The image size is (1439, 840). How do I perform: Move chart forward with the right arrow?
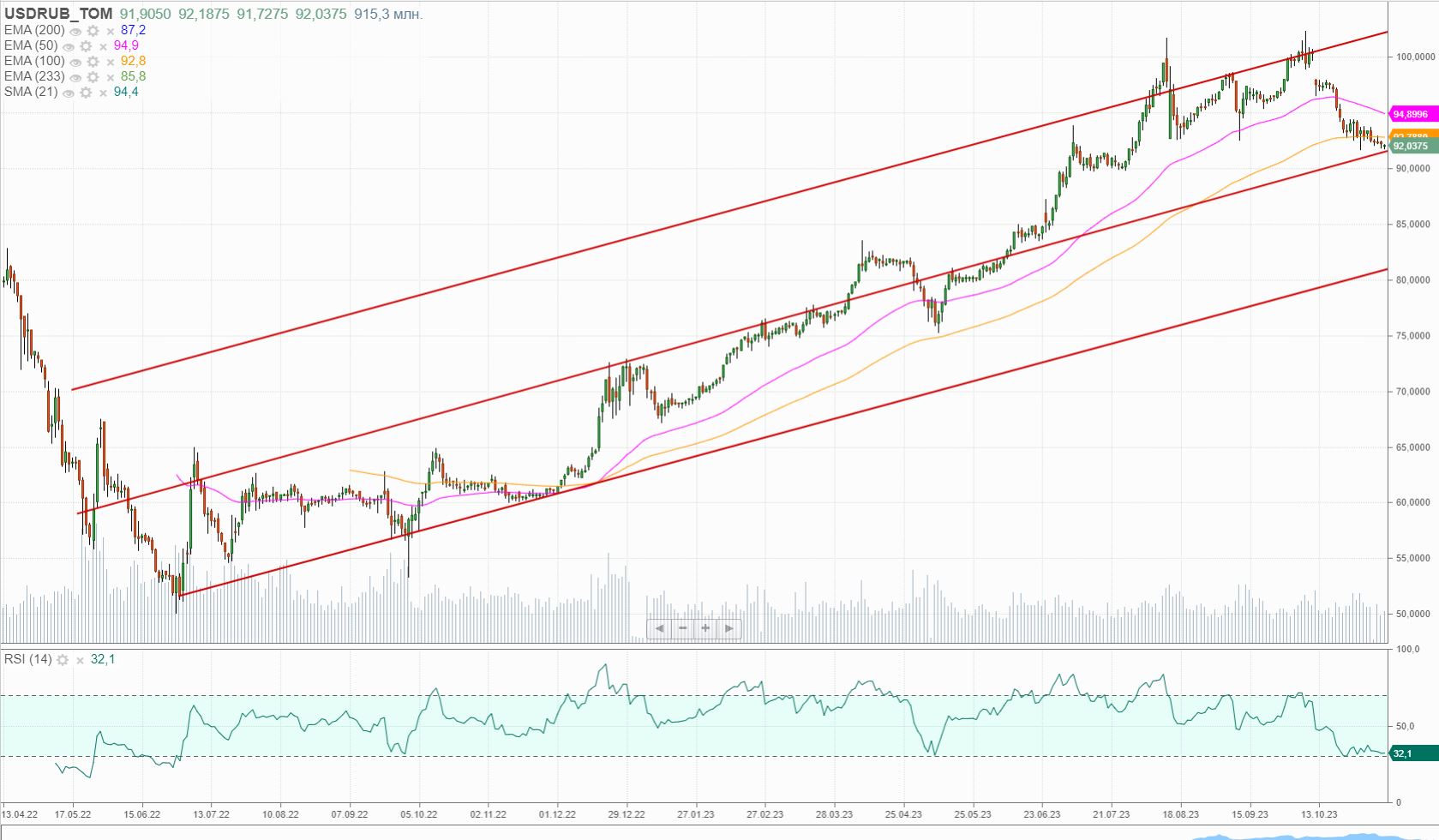coord(728,628)
